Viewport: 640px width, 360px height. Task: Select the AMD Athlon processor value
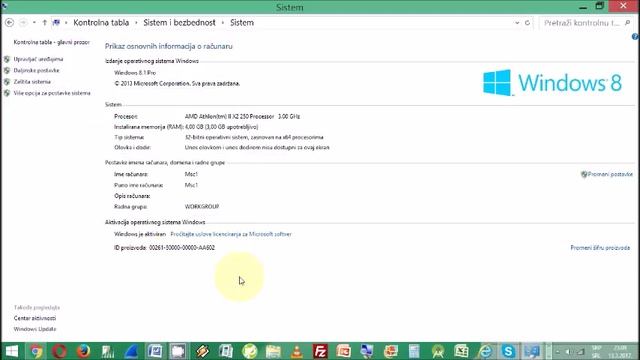tap(242, 116)
